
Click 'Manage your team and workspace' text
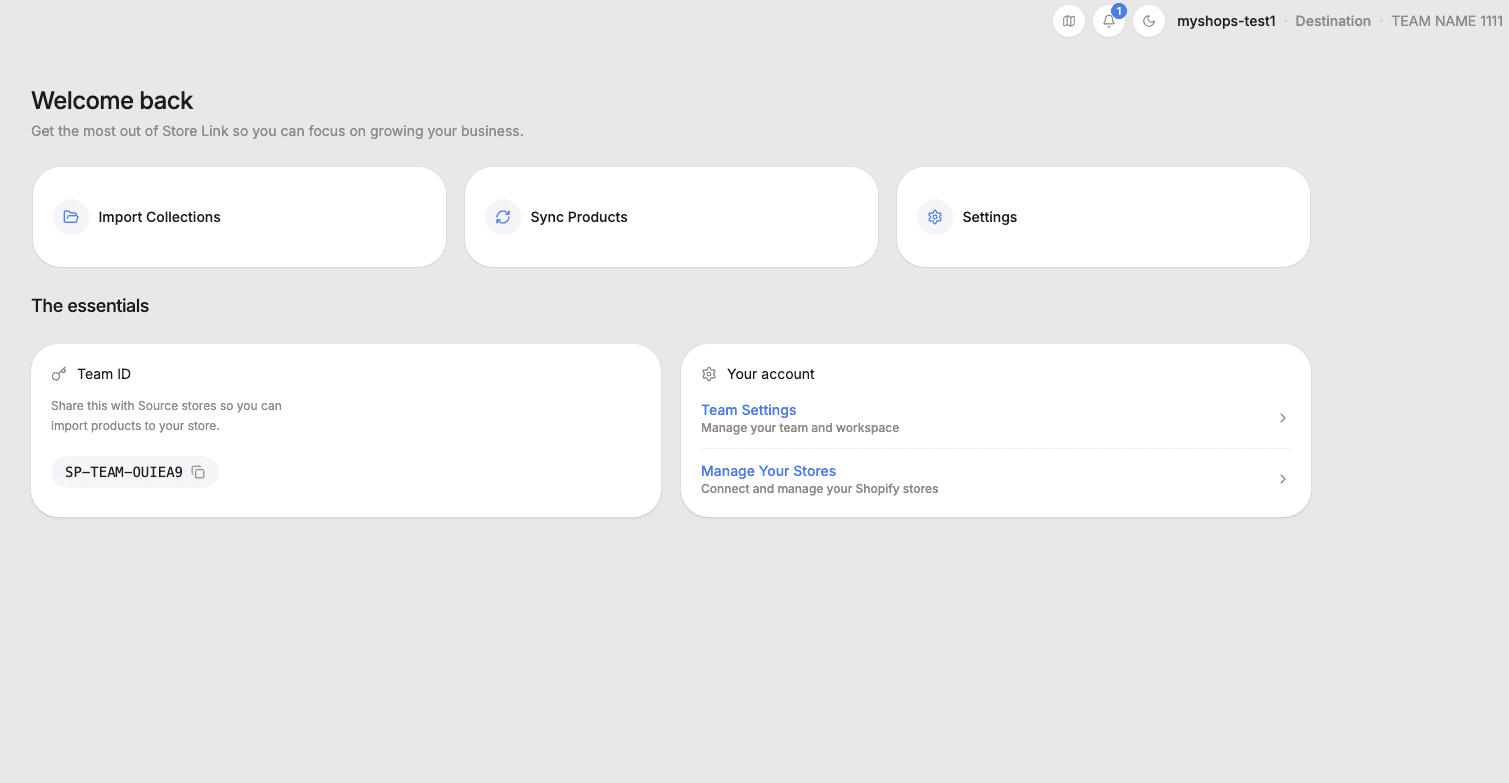[800, 428]
